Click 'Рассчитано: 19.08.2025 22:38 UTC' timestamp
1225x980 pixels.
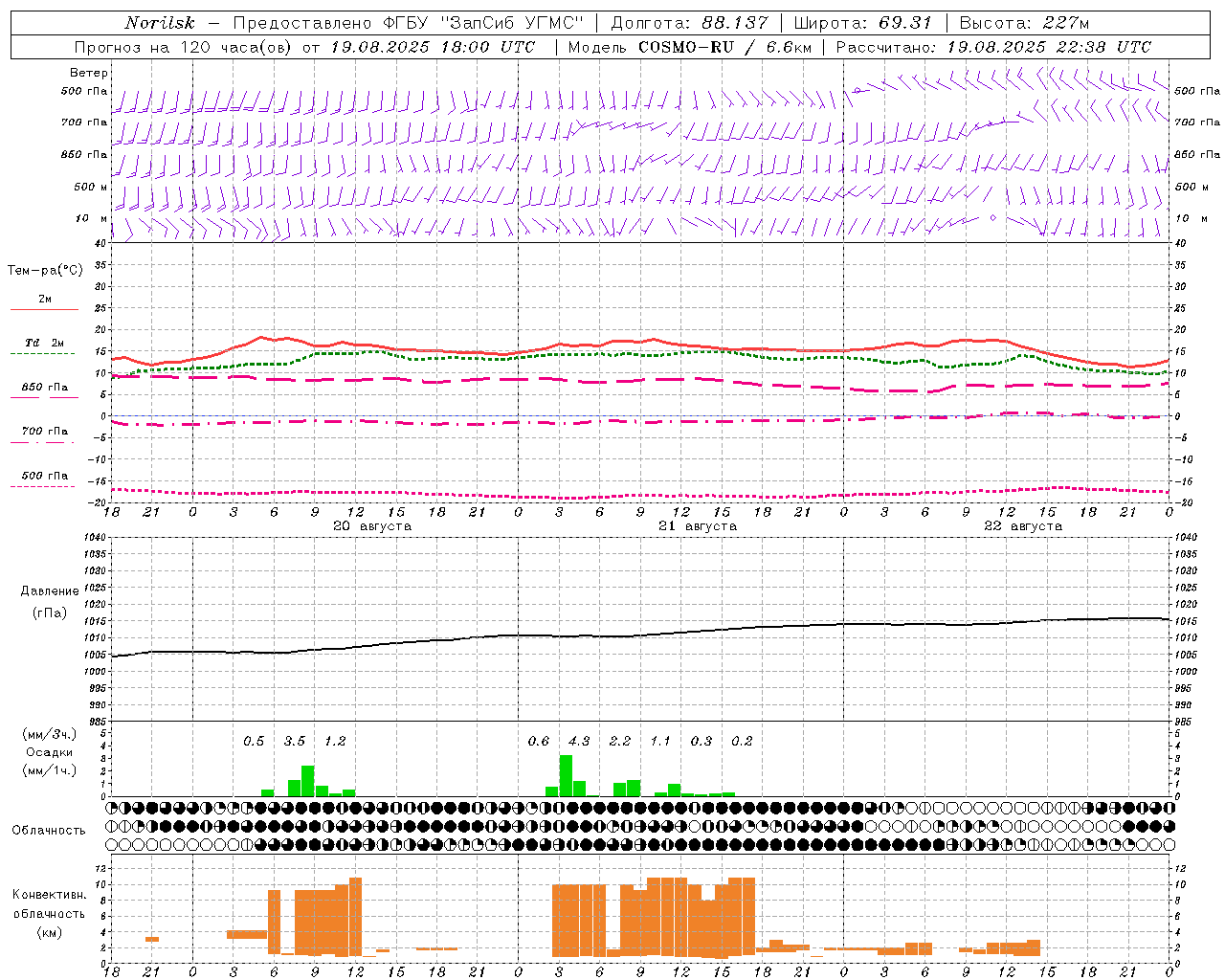(993, 47)
